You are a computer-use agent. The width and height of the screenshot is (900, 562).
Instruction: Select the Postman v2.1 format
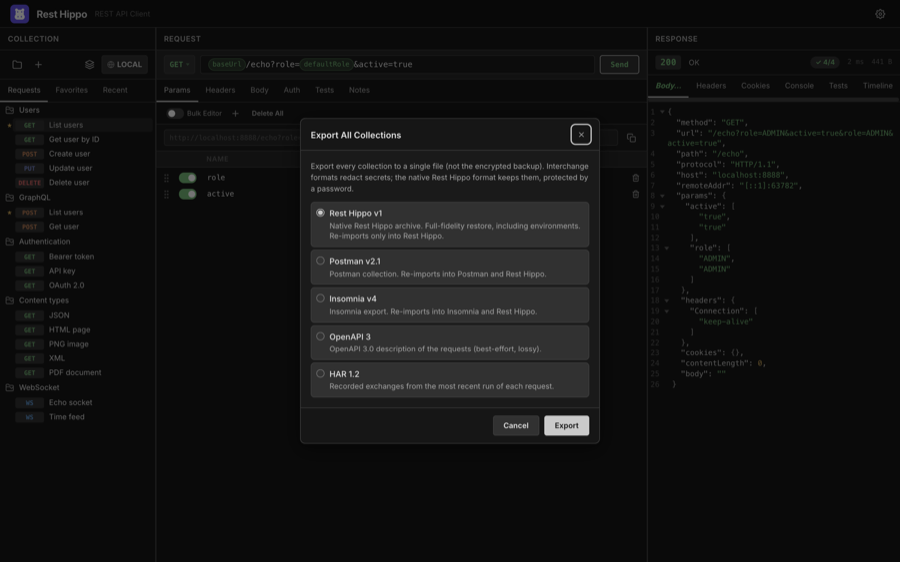(x=449, y=267)
